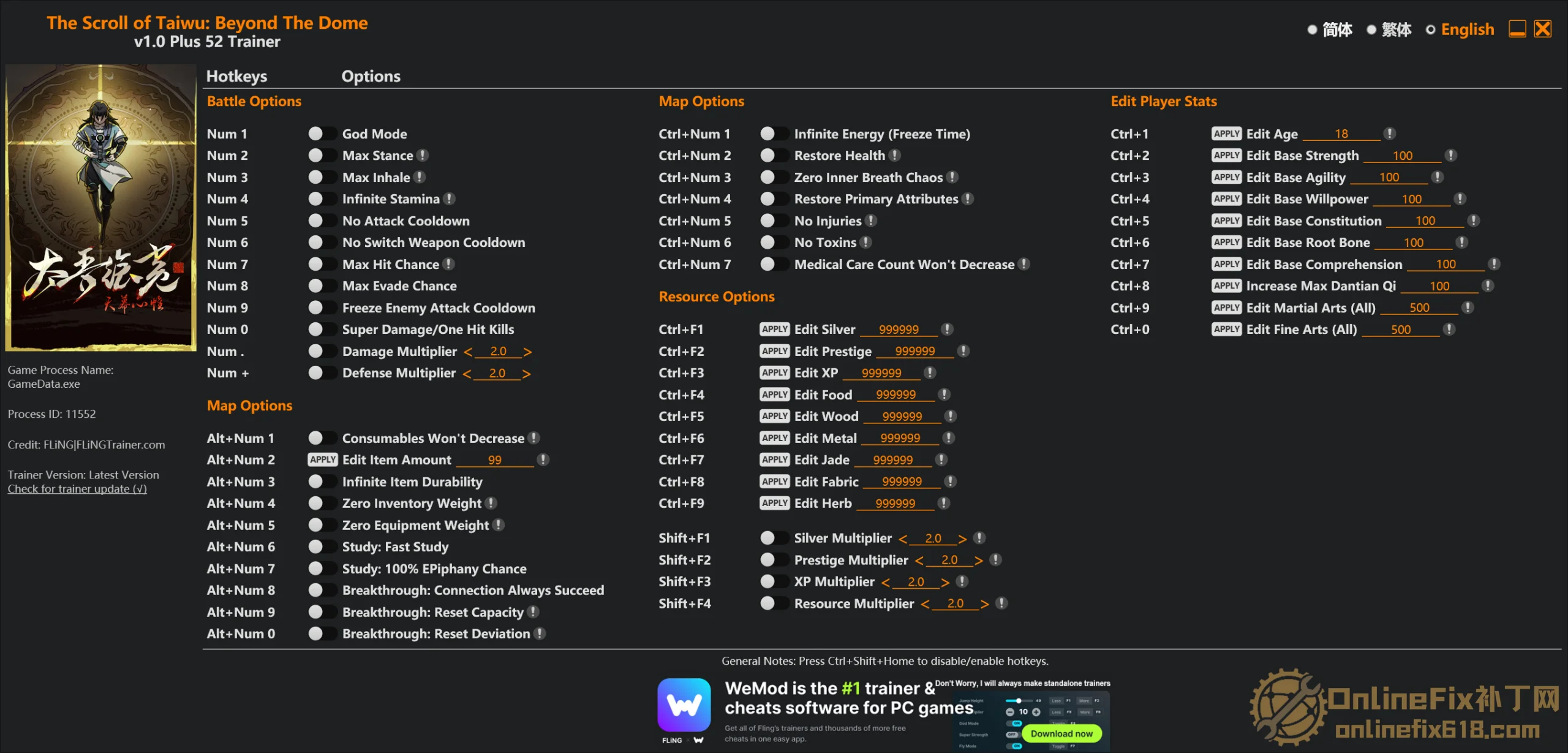Click info icon beside Edit Prestige value
The width and height of the screenshot is (1568, 753).
click(963, 351)
